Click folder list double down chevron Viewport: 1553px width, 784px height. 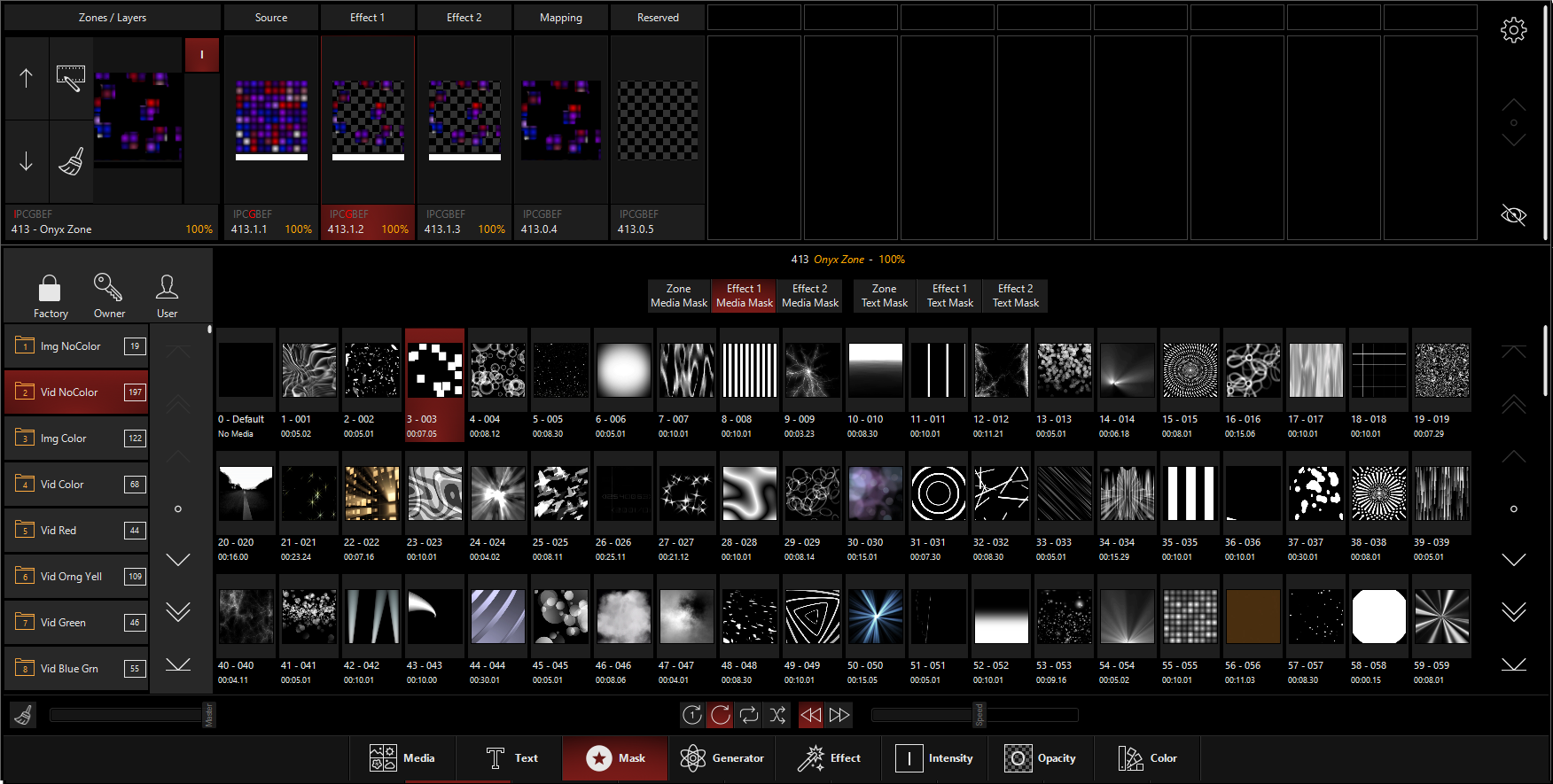coord(178,612)
